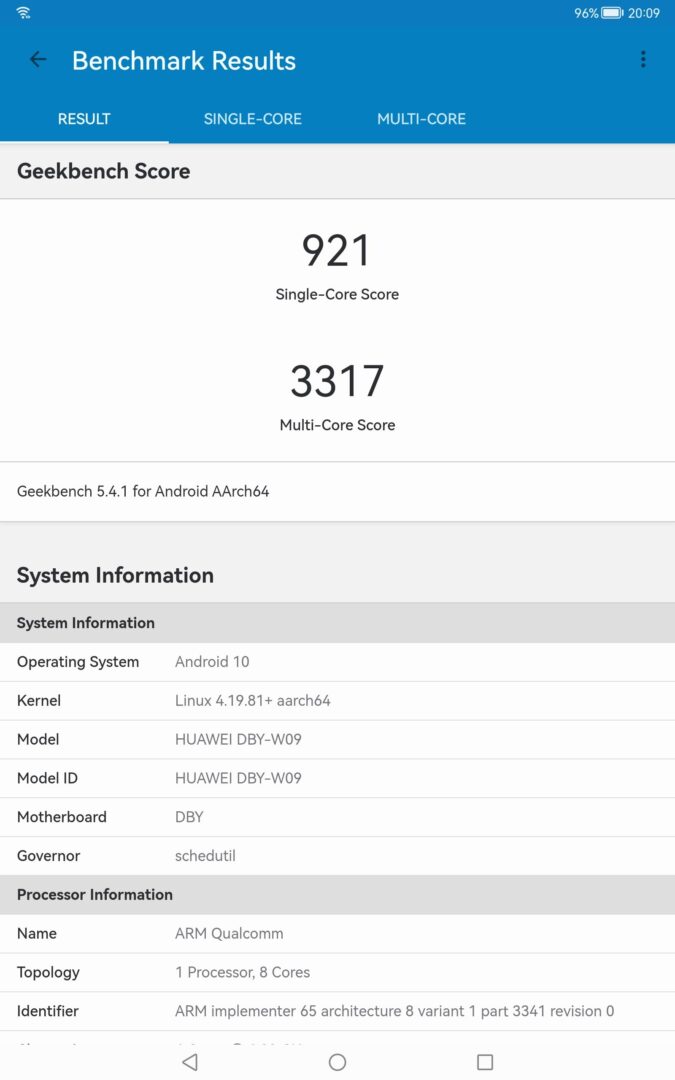Tap the Benchmark Results title
675x1080 pixels.
184,61
